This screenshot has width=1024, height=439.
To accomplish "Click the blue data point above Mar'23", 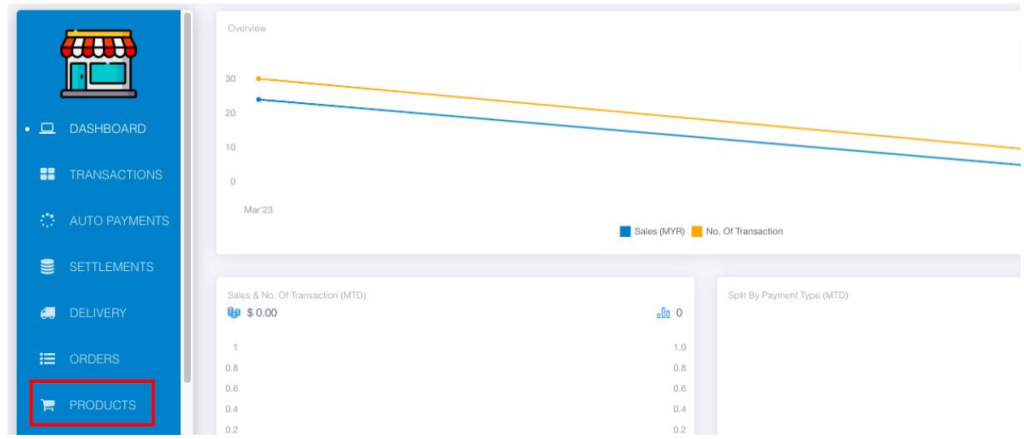I will pyautogui.click(x=258, y=99).
